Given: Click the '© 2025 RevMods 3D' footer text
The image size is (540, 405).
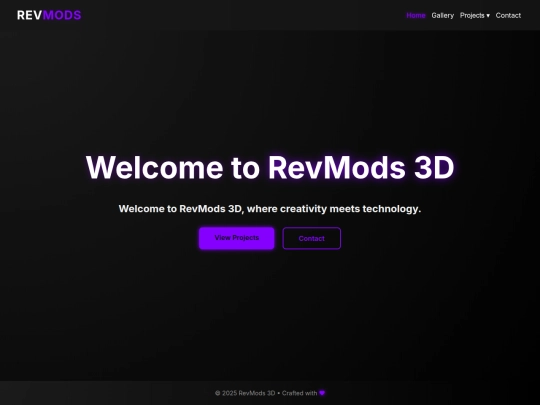Looking at the screenshot, I should (245, 393).
